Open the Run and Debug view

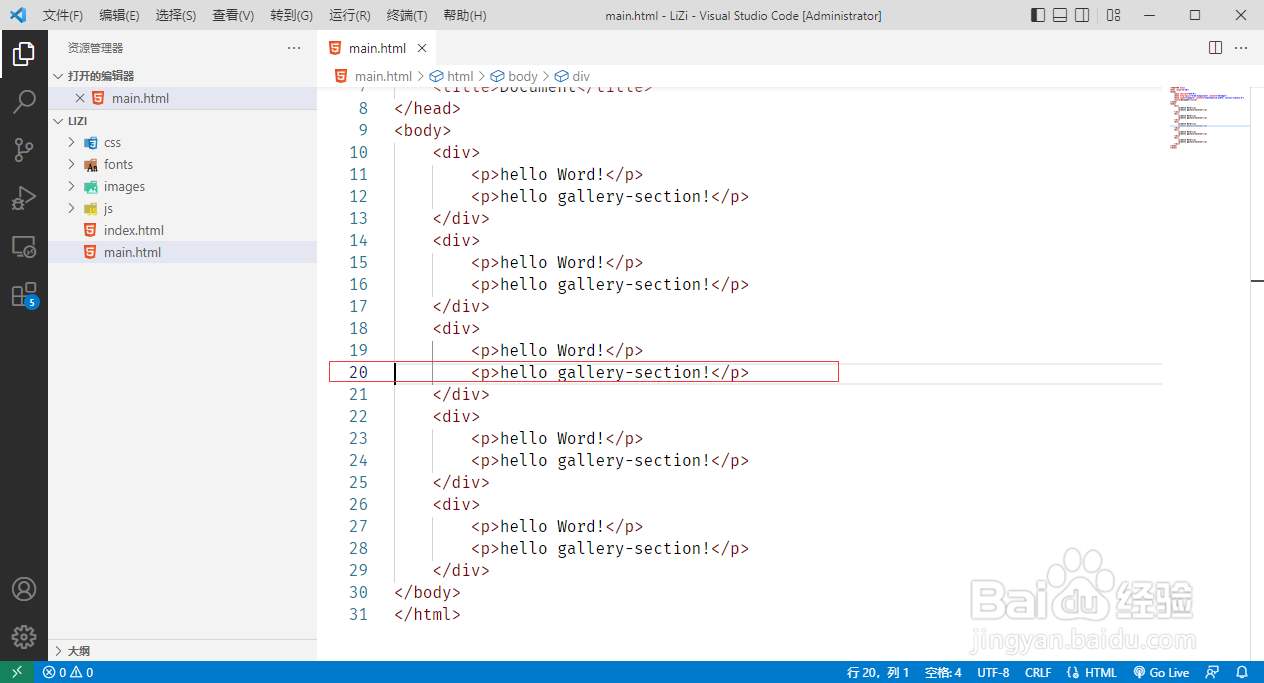click(24, 198)
